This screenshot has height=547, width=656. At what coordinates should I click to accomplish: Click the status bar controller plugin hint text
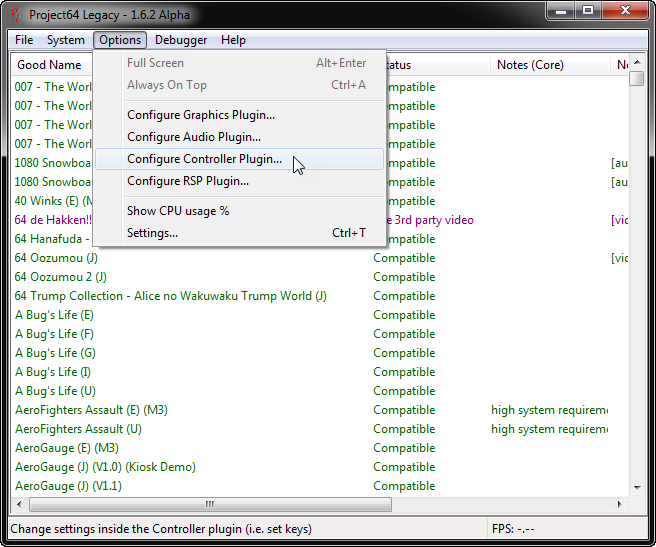[161, 529]
